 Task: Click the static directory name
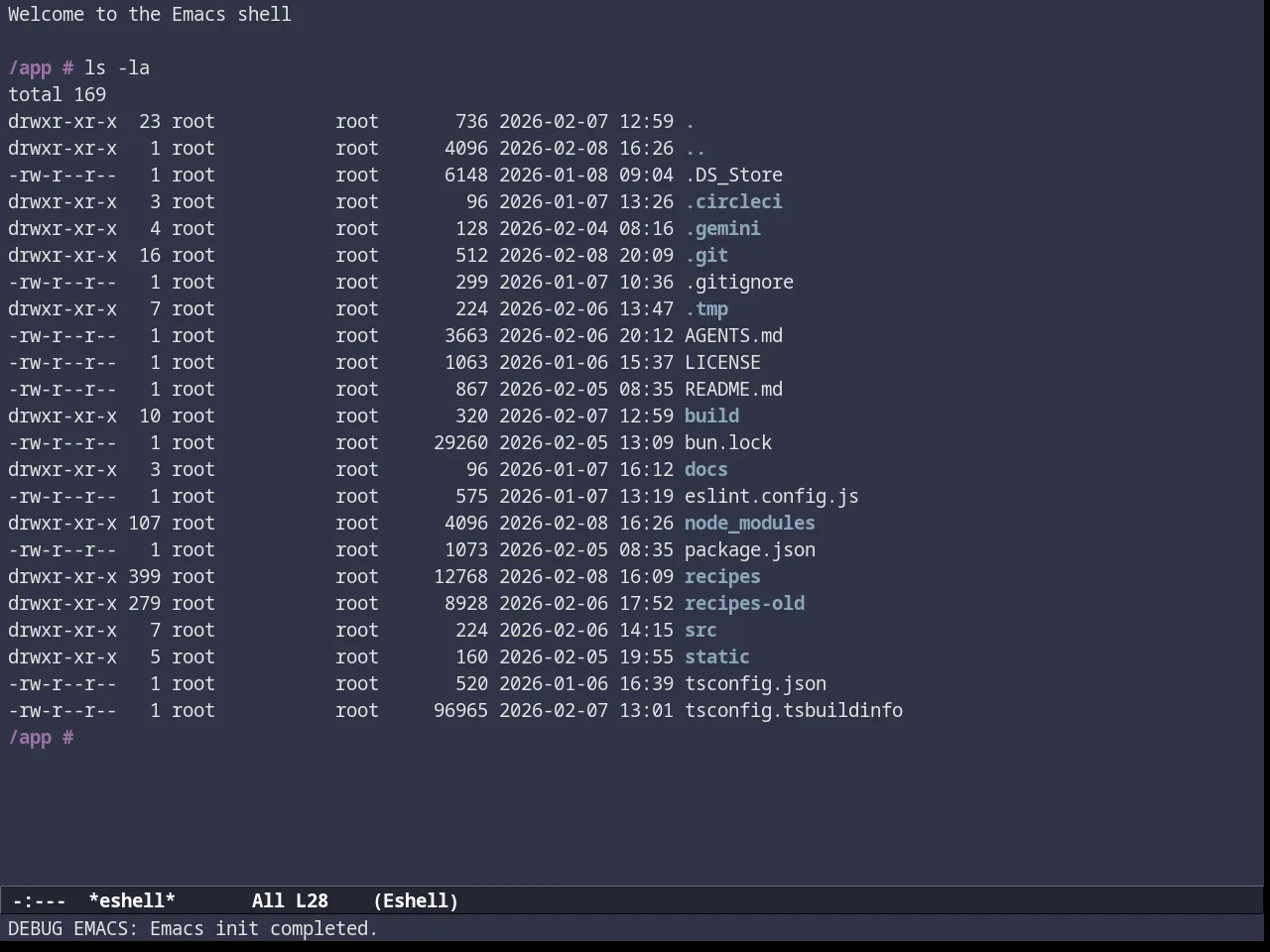(717, 656)
